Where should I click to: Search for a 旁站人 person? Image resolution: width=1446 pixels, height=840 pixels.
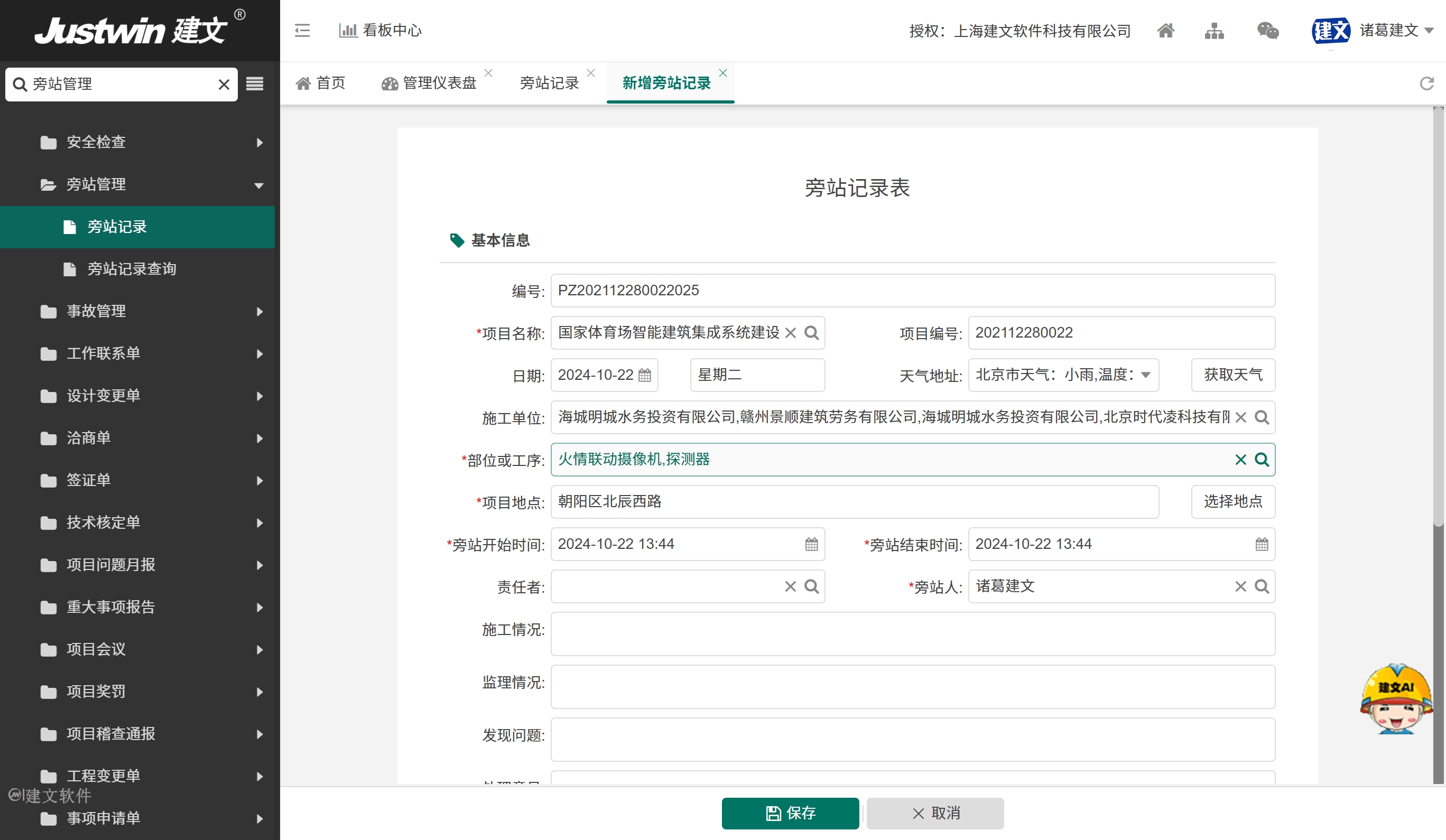(x=1262, y=586)
